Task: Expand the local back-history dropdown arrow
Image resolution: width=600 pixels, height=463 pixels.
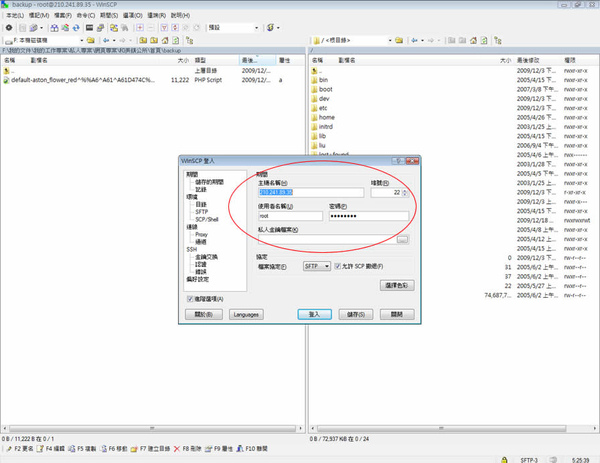Action: 114,40
